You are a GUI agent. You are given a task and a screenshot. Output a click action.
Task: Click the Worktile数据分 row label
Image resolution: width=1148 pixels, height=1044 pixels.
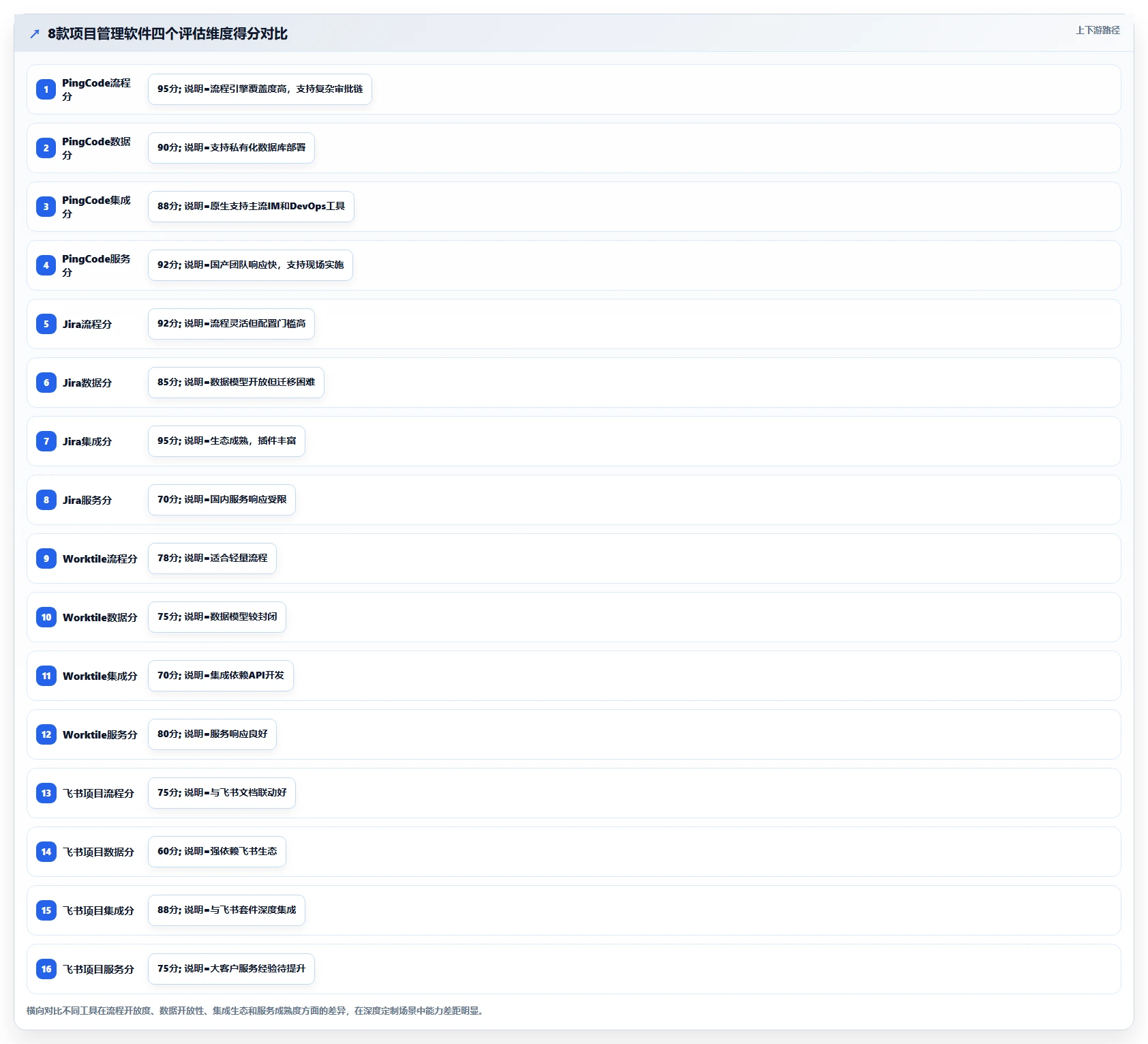point(100,617)
